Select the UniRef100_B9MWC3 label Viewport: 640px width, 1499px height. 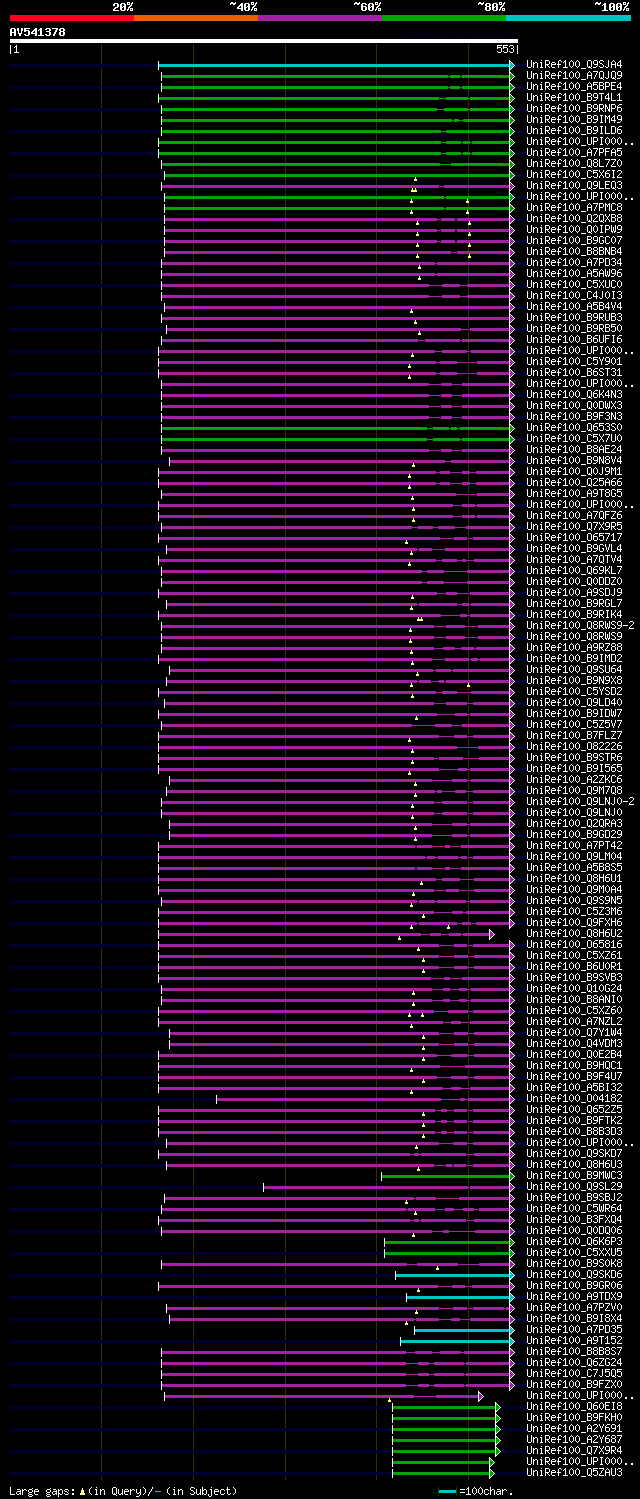574,1175
